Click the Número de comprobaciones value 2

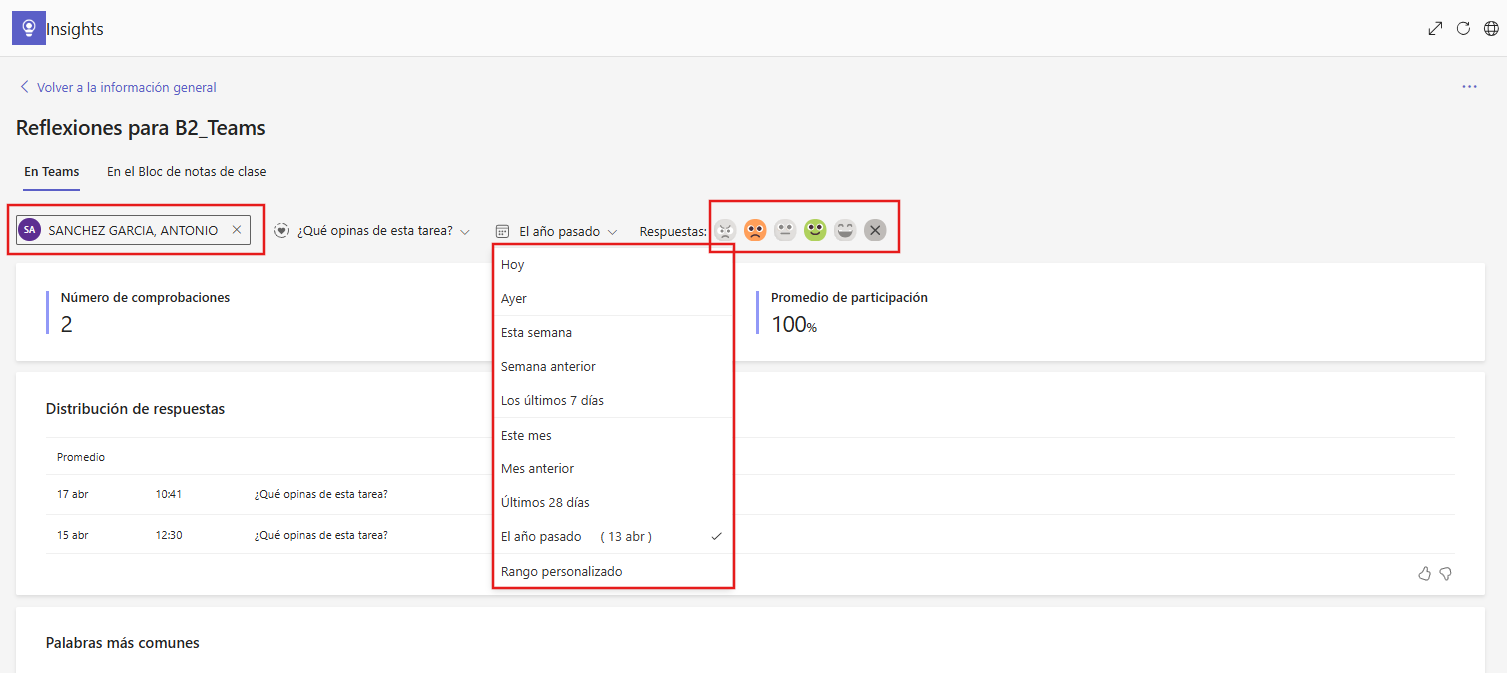click(x=67, y=324)
